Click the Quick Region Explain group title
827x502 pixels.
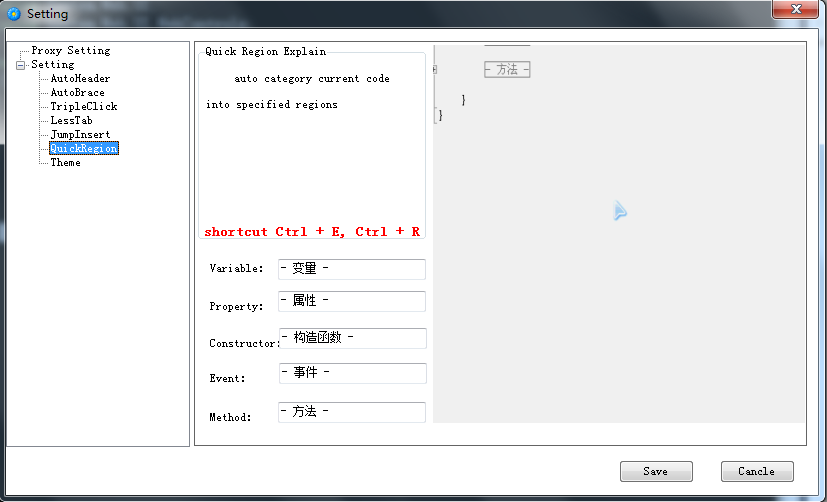[x=265, y=51]
